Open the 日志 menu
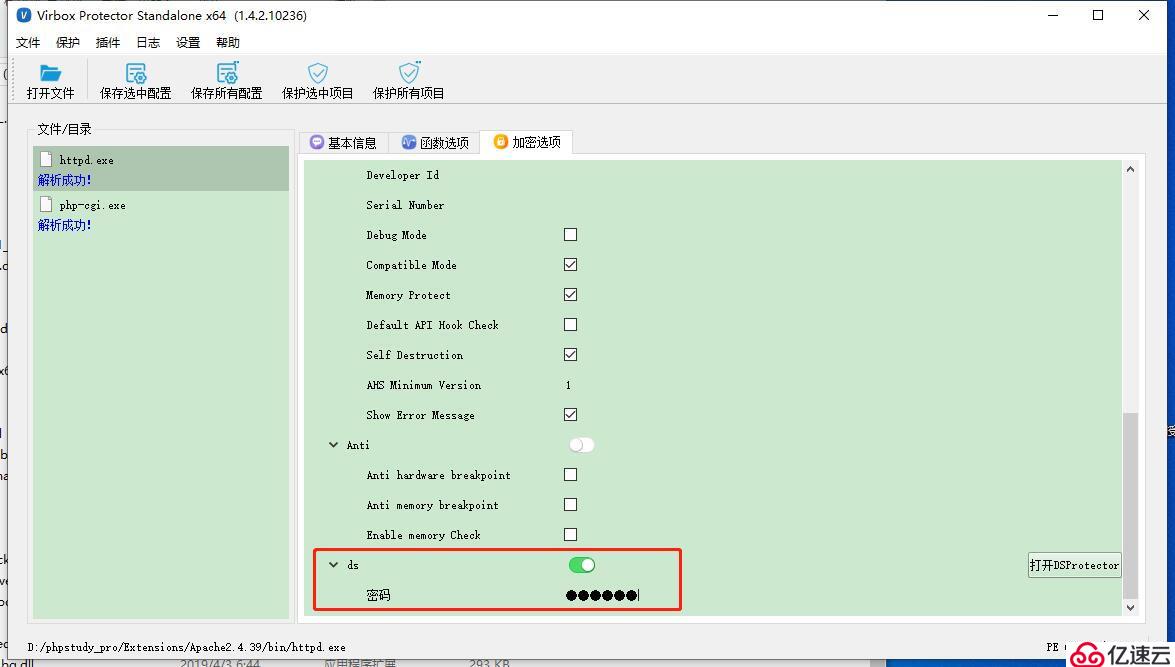Screen dimensions: 1175x667 (148, 43)
